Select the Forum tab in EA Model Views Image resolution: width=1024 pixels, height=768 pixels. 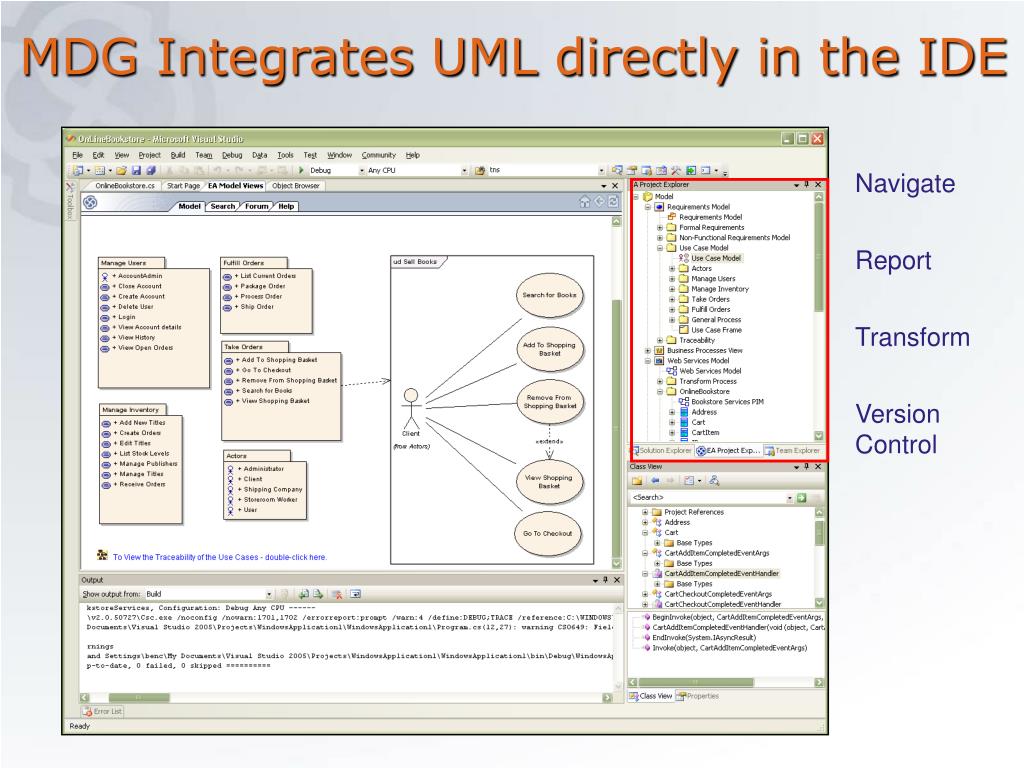[257, 206]
